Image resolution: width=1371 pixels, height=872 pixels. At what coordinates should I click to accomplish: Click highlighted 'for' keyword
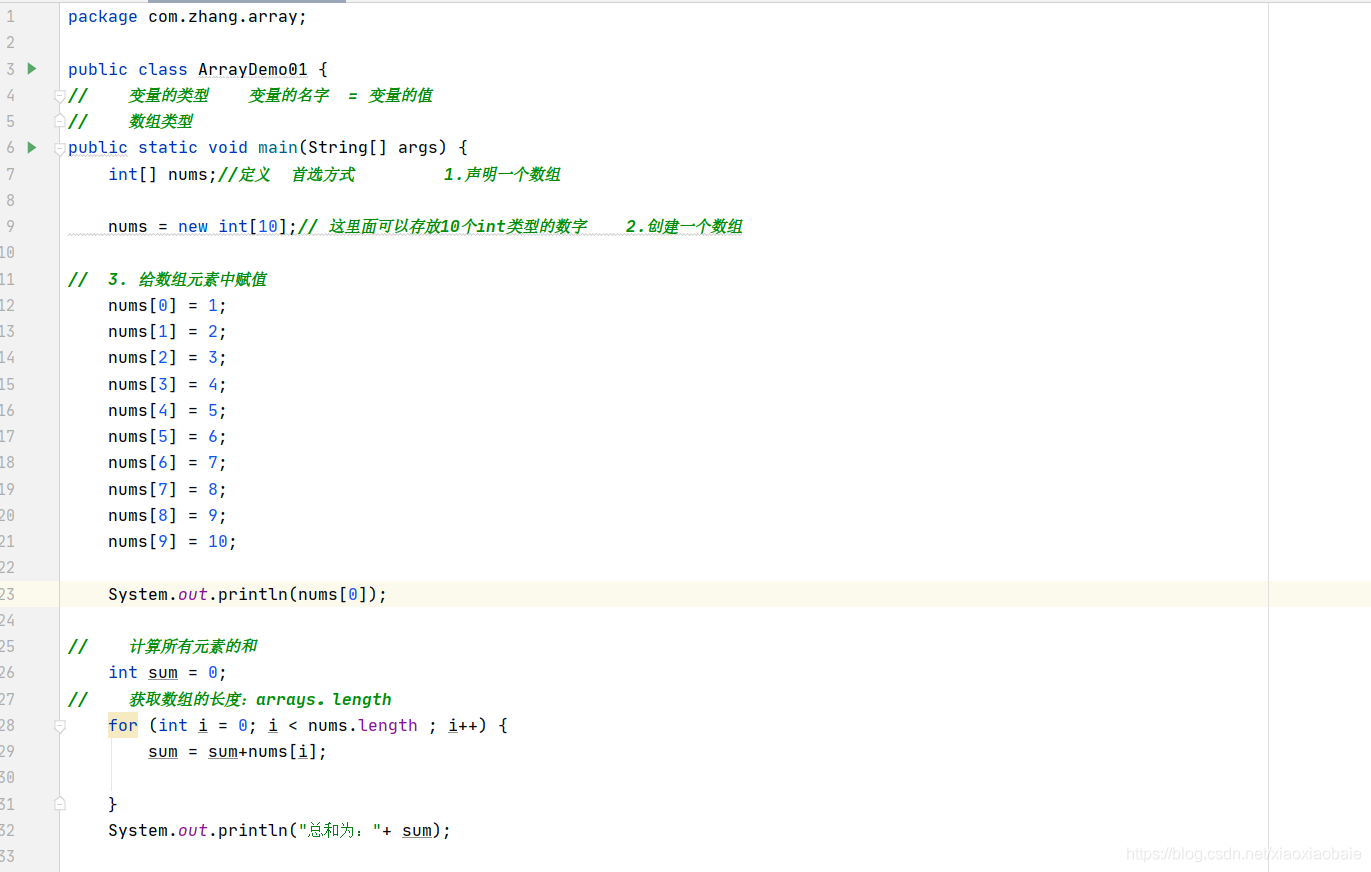pyautogui.click(x=123, y=725)
